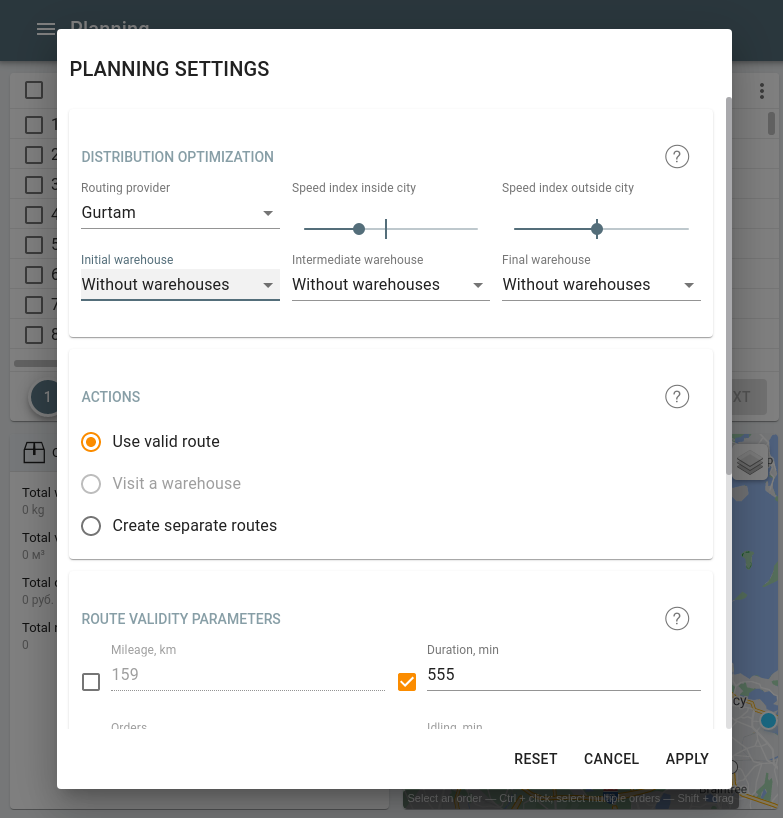Open help for Distribution Optimization section

677,157
